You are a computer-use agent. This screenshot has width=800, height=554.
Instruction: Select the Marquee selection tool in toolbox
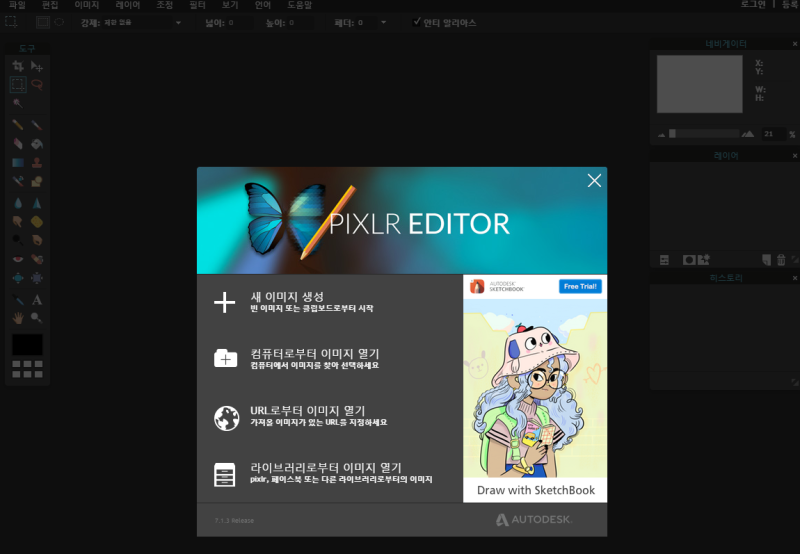(18, 85)
